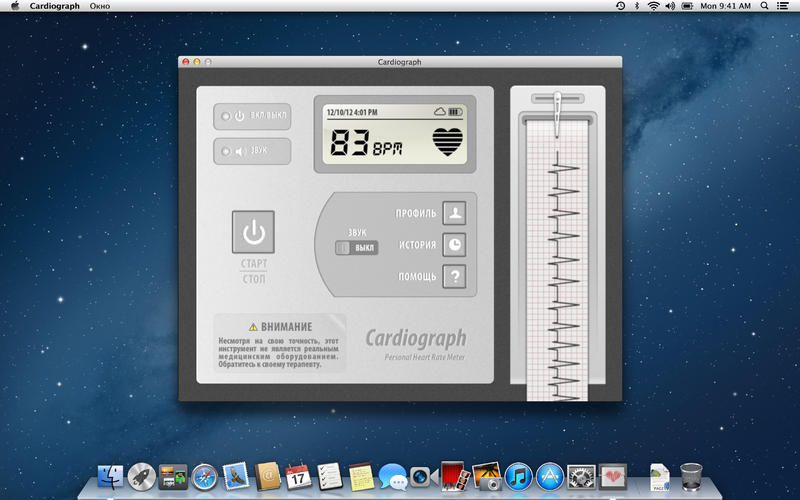Open Contacts from the Dock

[x=267, y=477]
